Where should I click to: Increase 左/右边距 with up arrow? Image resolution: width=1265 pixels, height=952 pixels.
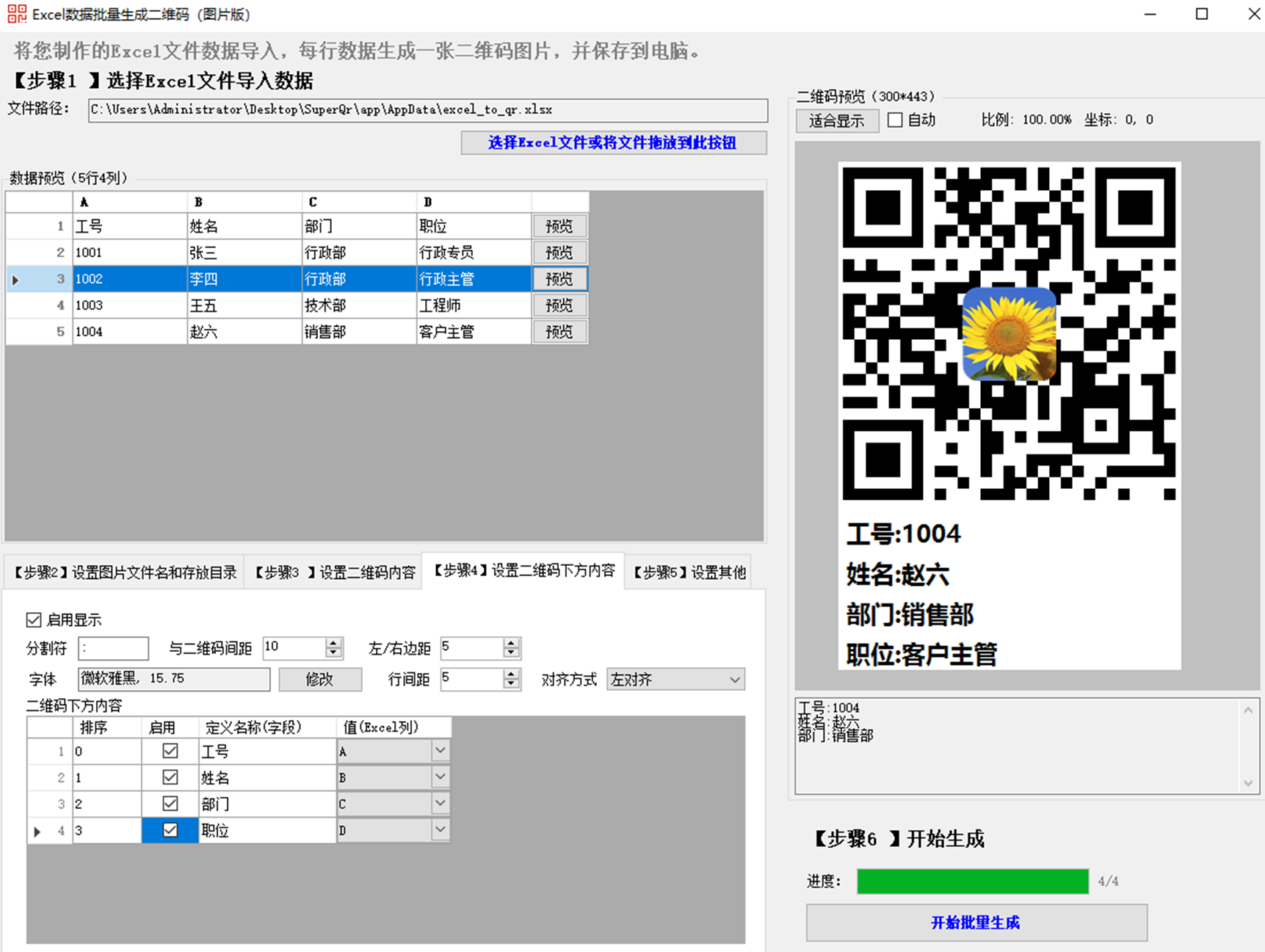pyautogui.click(x=511, y=642)
